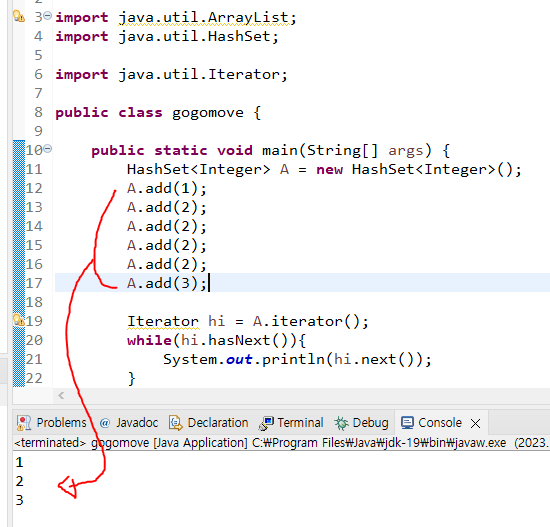Collapse the main method at line 10
Screen dimensions: 550x527
click(48, 148)
